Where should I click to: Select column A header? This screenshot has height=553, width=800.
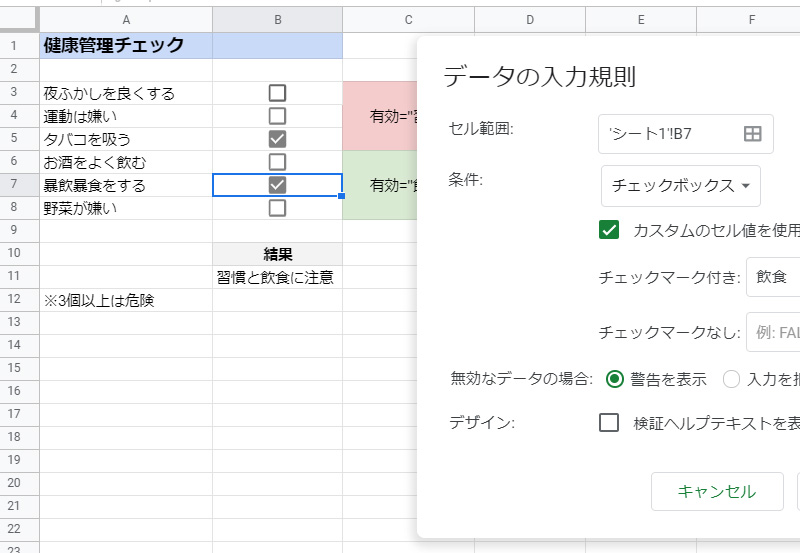point(126,20)
